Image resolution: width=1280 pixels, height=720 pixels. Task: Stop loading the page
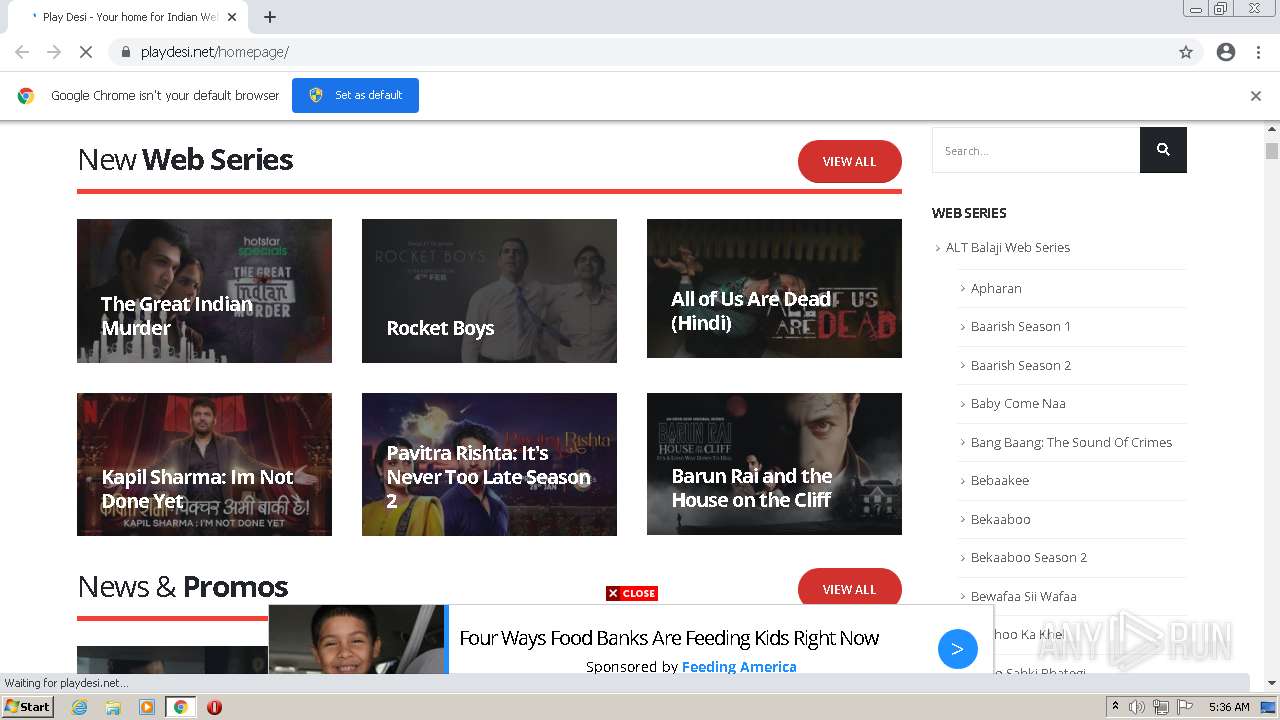(86, 52)
